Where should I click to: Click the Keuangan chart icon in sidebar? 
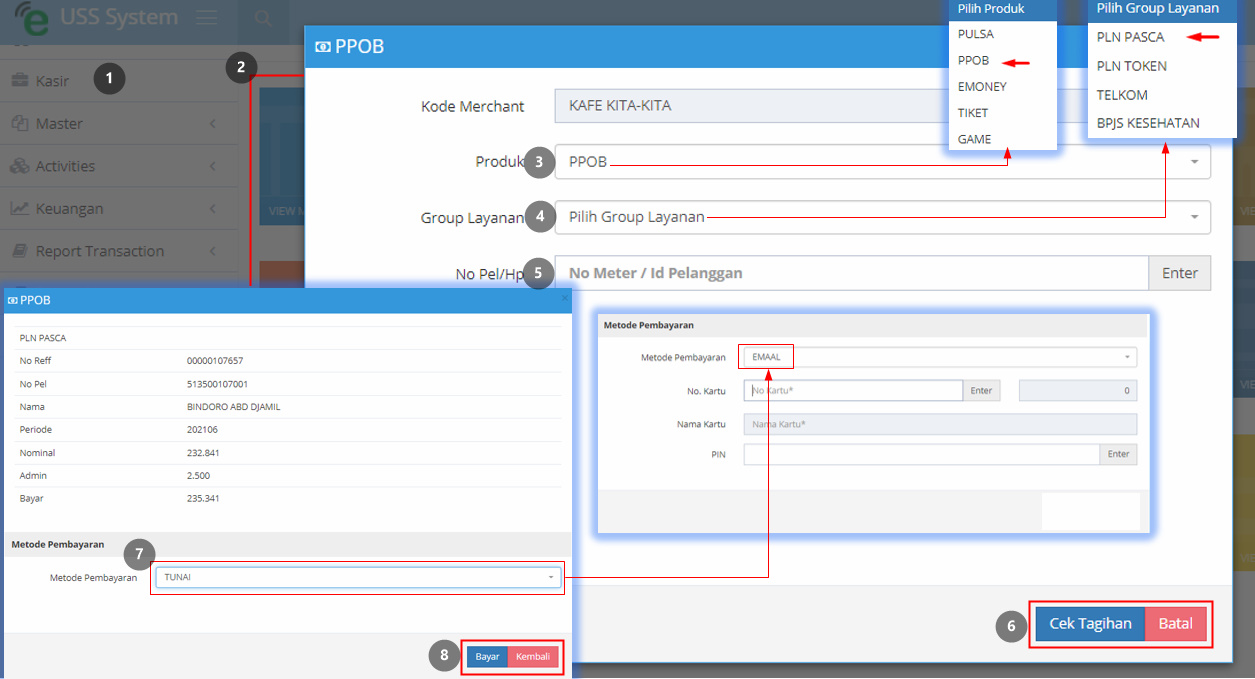coord(19,208)
